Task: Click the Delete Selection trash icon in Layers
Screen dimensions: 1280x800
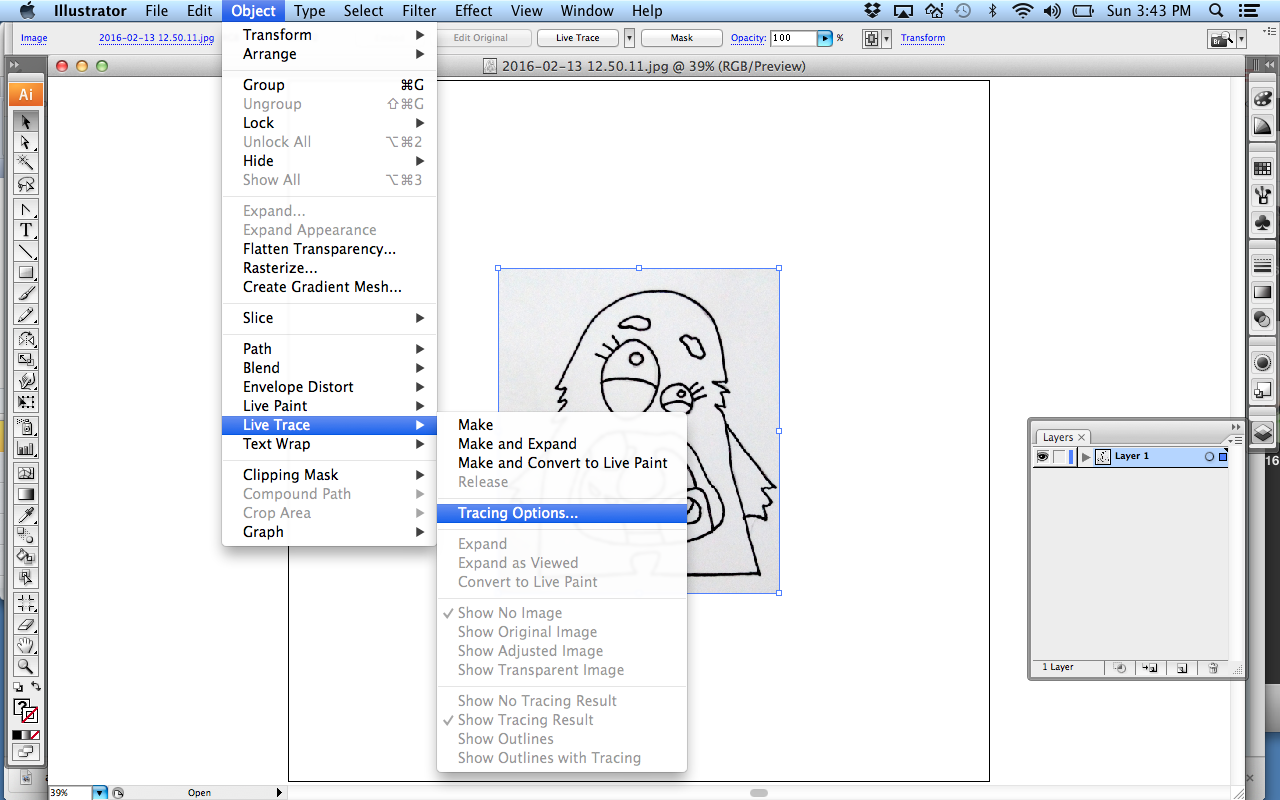Action: 1213,667
